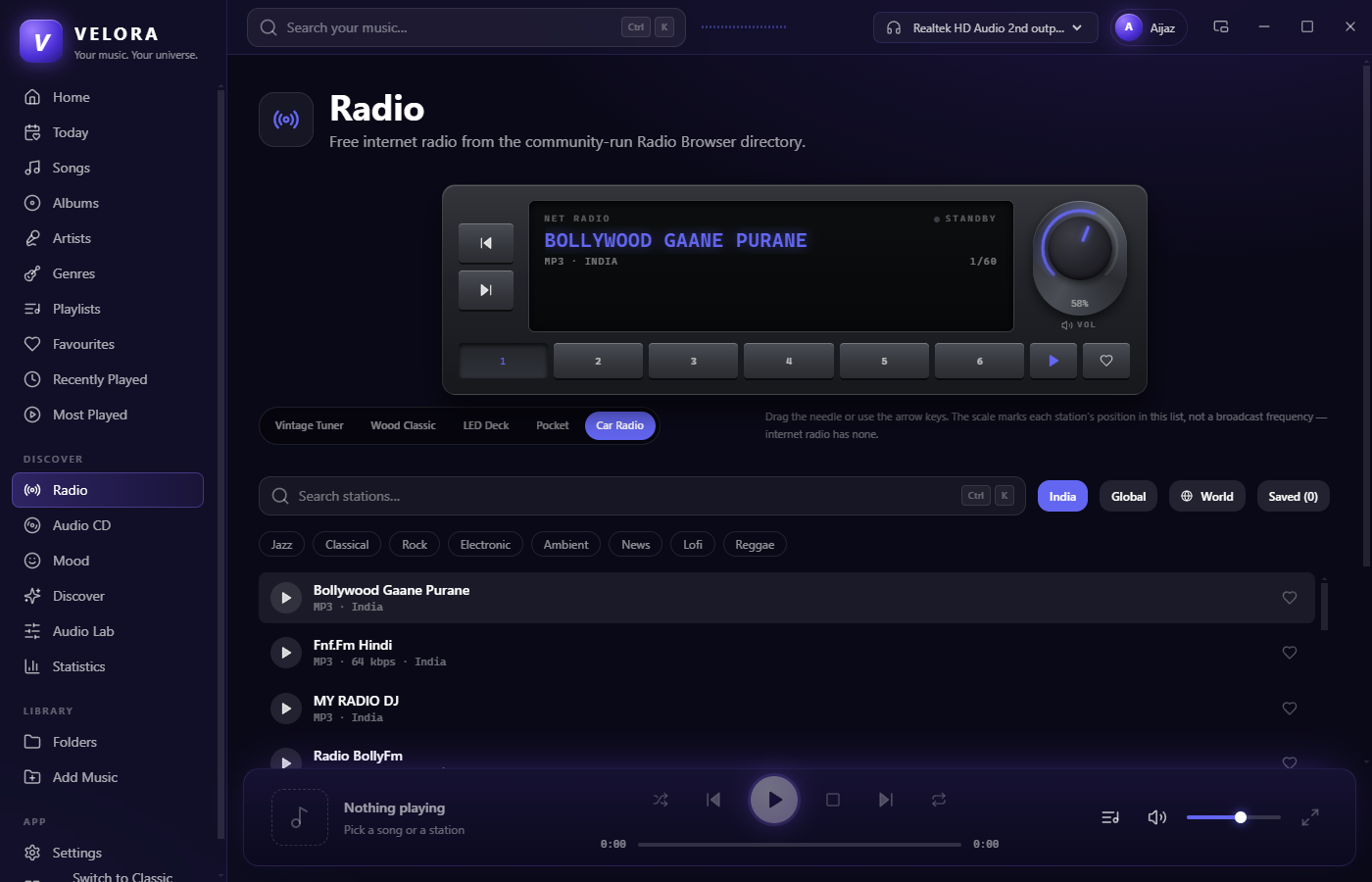Play Fnf.Fm Hindi station
The image size is (1372, 882).
click(286, 653)
